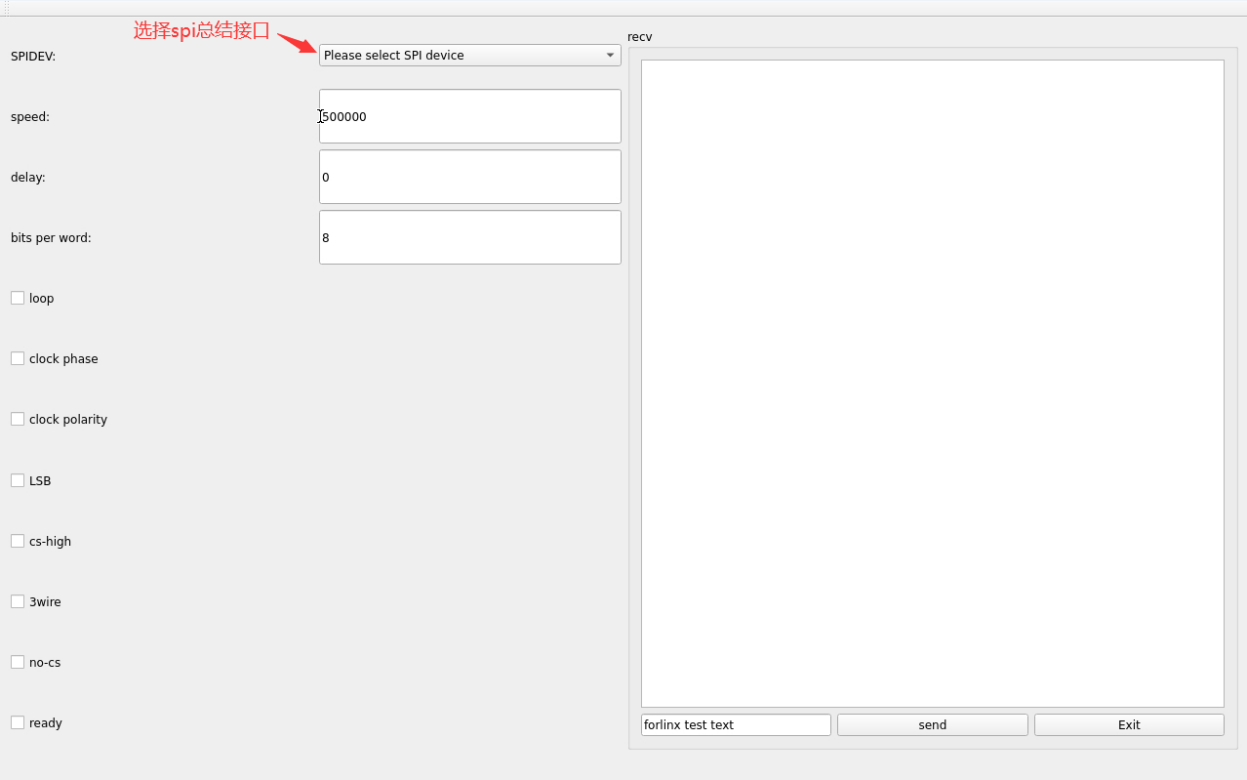The height and width of the screenshot is (780, 1247).
Task: Click into the speed input field
Action: click(470, 116)
